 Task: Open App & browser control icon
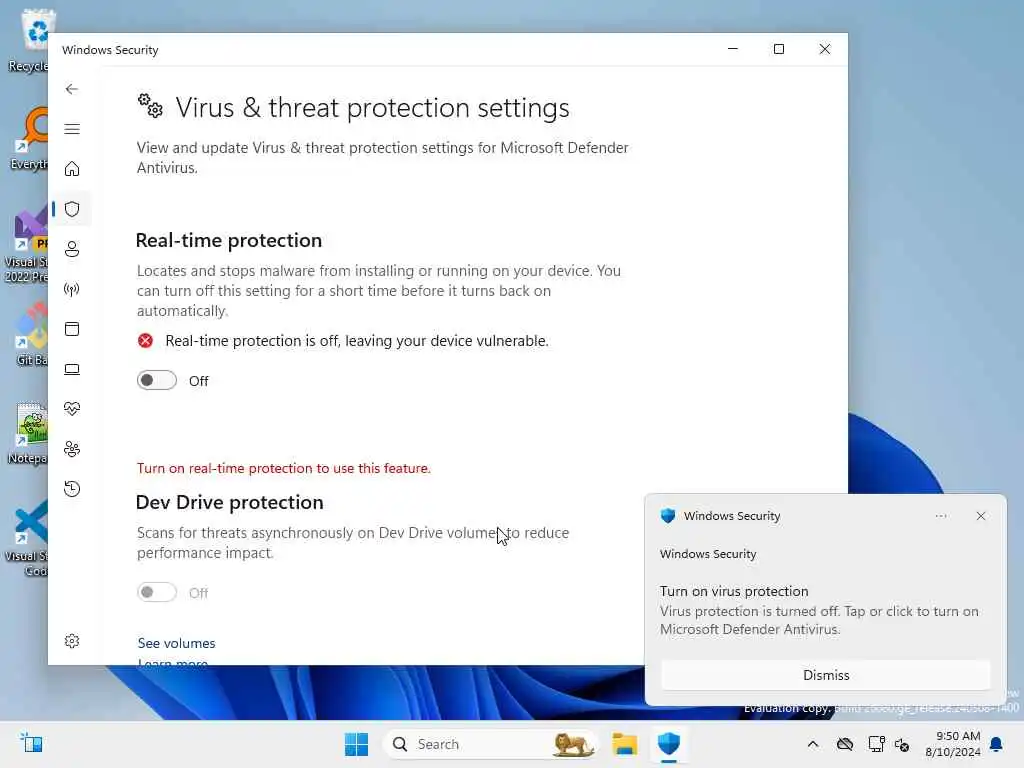pos(72,328)
